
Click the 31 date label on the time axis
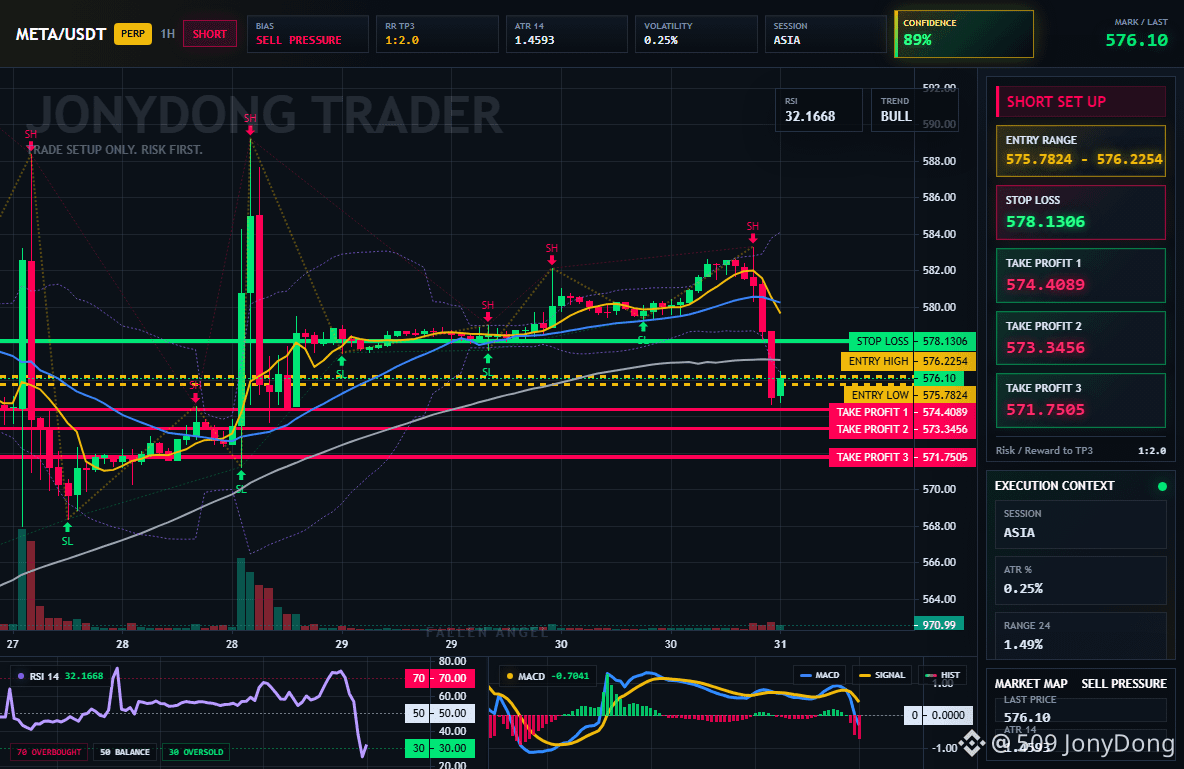coord(780,644)
